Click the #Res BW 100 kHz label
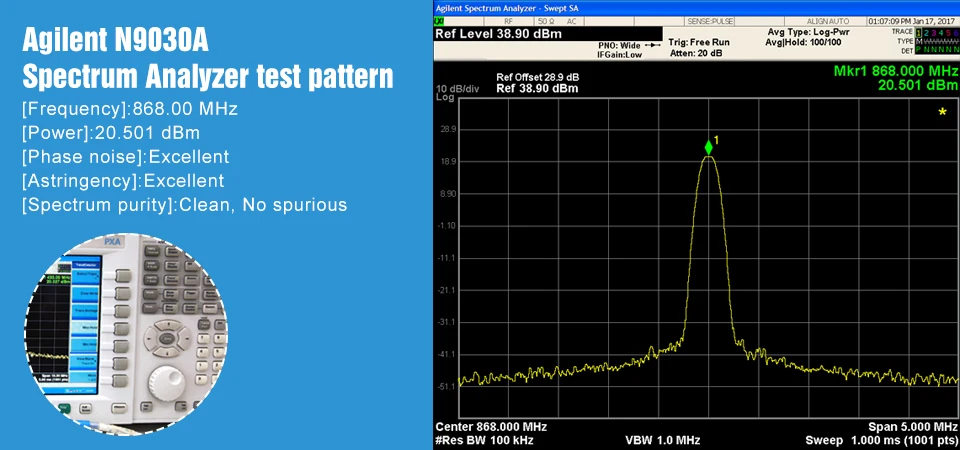This screenshot has width=960, height=450. (484, 440)
